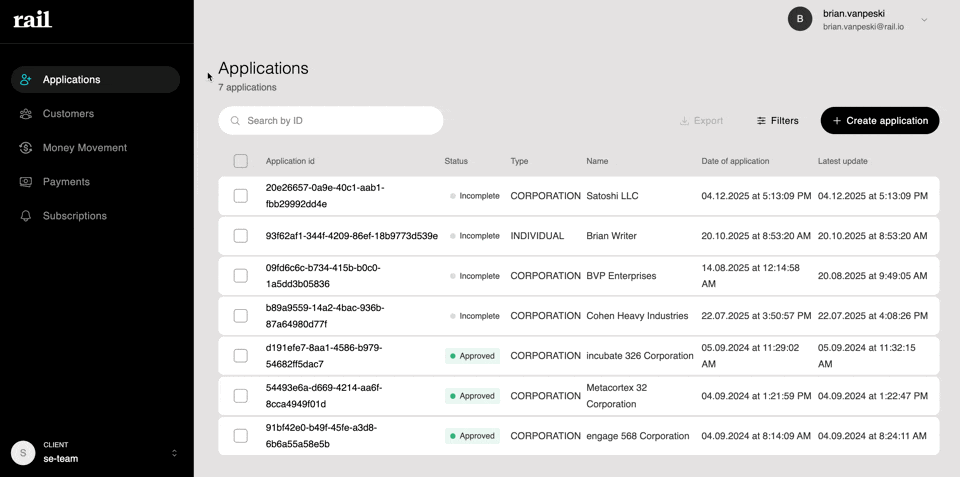960x477 pixels.
Task: Open Money Movement section
Action: (x=84, y=148)
